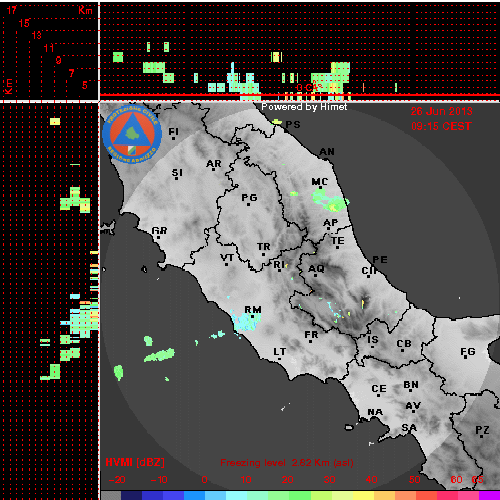Click the dark blue swatch on the color bar
Viewport: 500px width, 500px height.
[132, 495]
